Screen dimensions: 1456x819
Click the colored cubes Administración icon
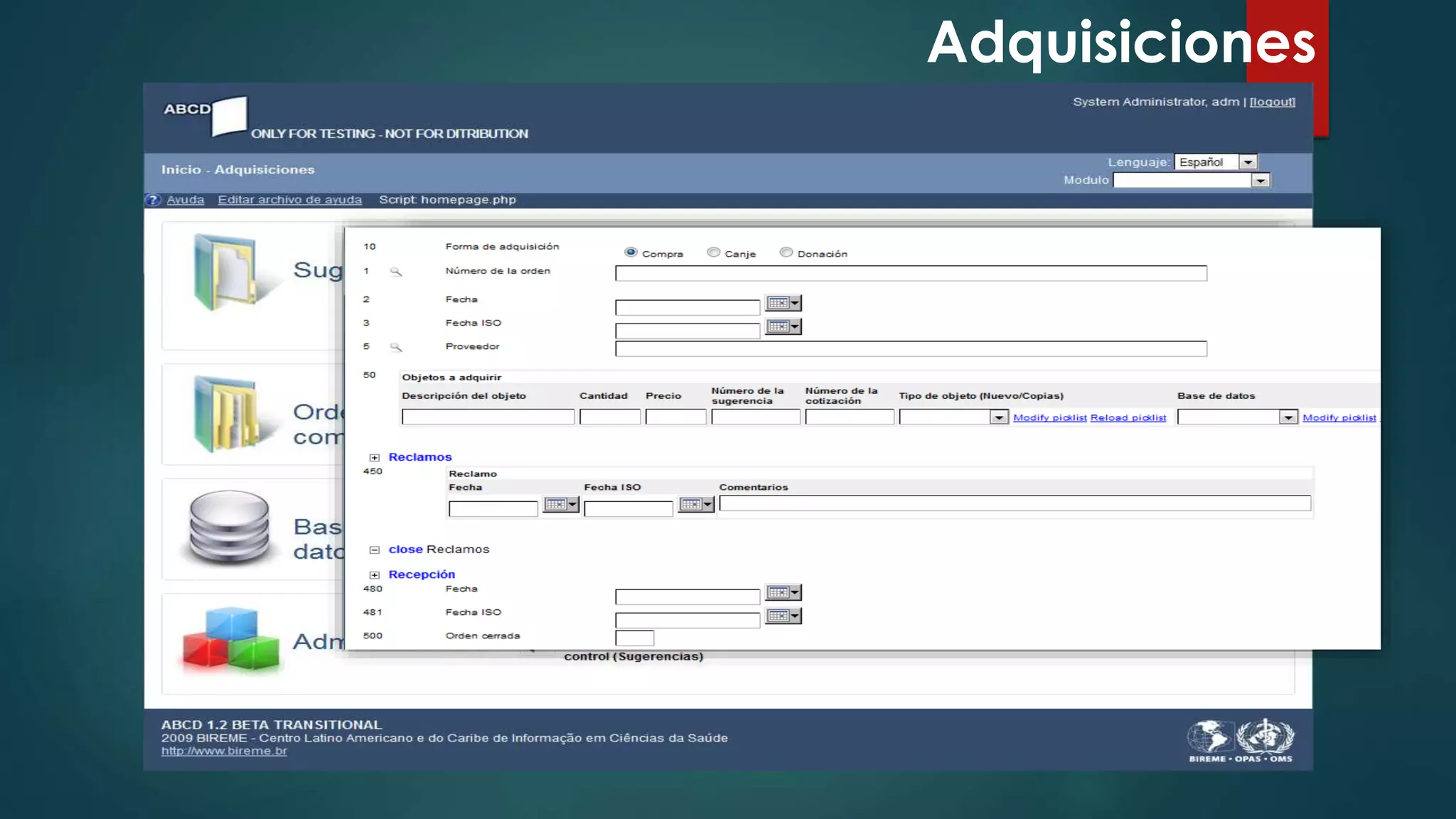pyautogui.click(x=231, y=640)
